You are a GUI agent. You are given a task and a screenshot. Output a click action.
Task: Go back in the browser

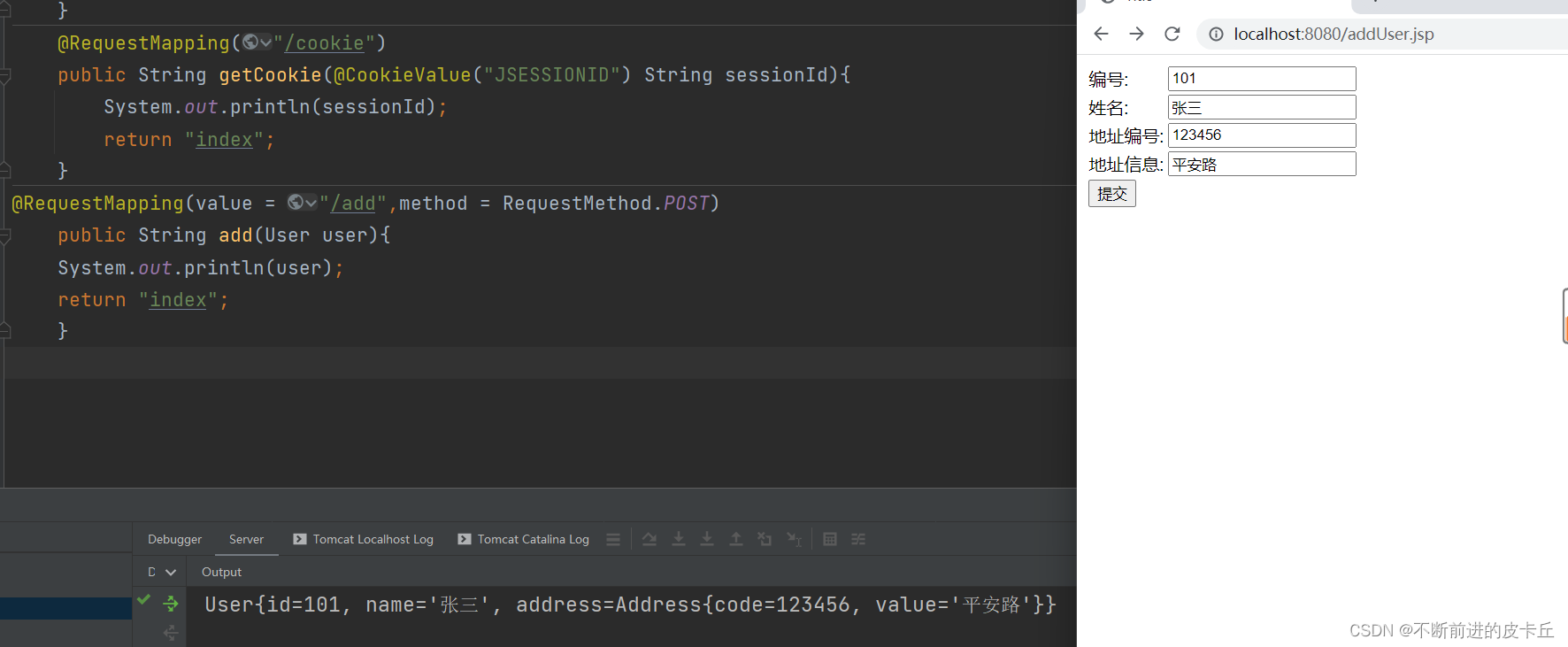(x=1101, y=34)
